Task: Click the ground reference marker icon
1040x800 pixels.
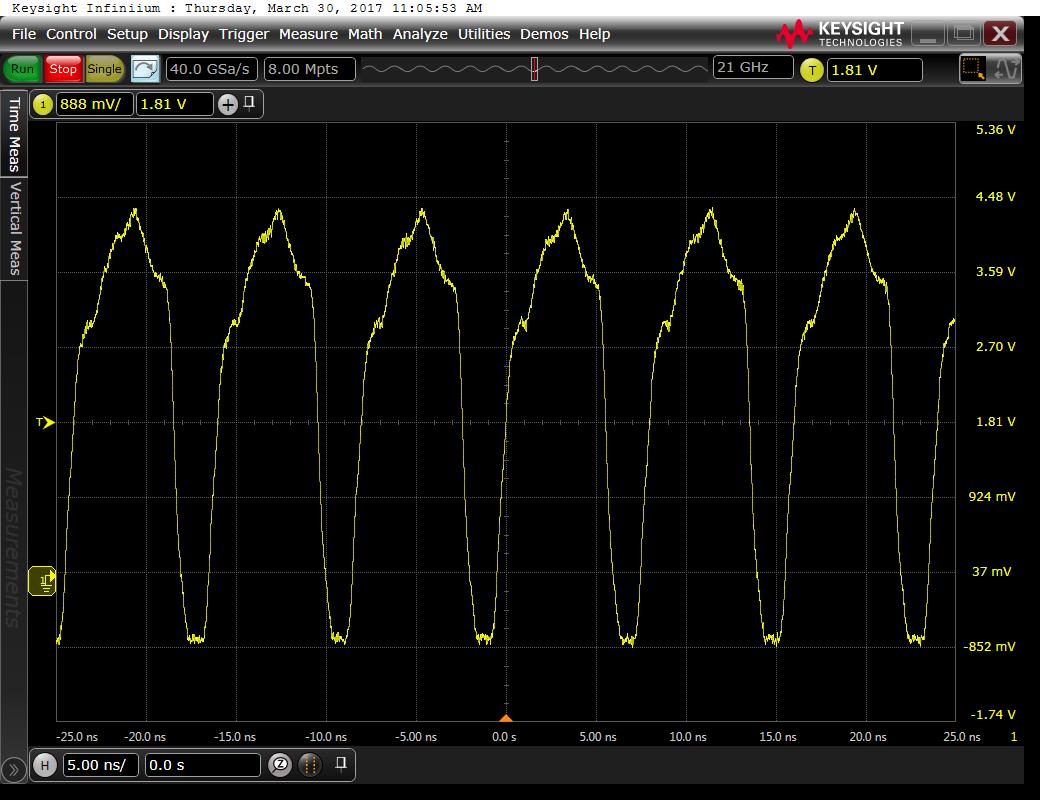Action: coord(43,579)
